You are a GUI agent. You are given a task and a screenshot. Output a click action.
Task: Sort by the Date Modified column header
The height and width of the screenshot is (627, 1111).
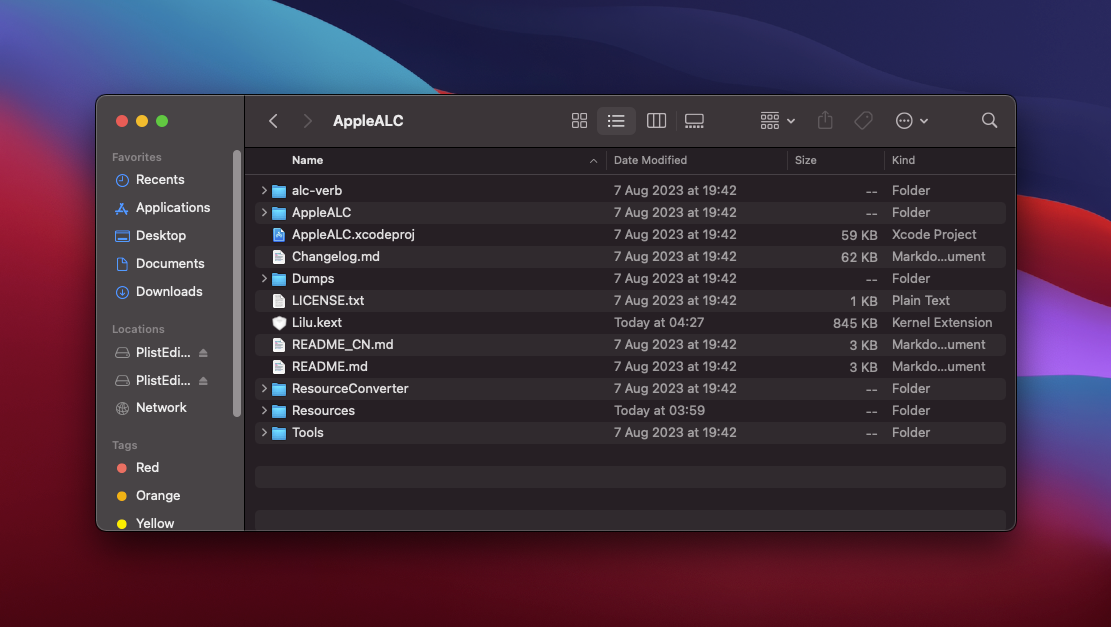(x=650, y=160)
